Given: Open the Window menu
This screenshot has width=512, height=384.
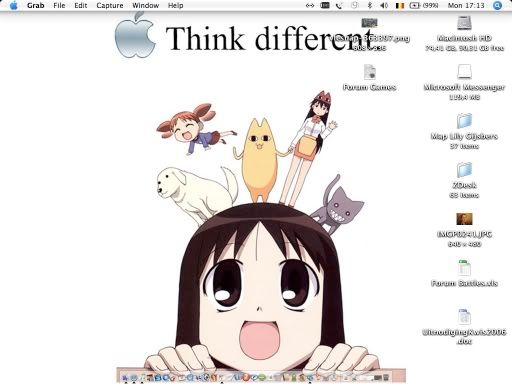Looking at the screenshot, I should pyautogui.click(x=145, y=5).
